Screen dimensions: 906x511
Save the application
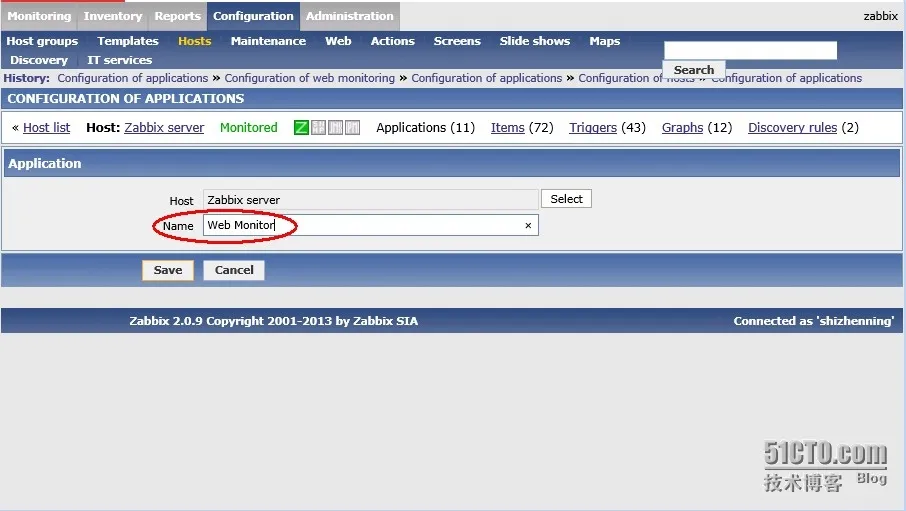point(168,270)
